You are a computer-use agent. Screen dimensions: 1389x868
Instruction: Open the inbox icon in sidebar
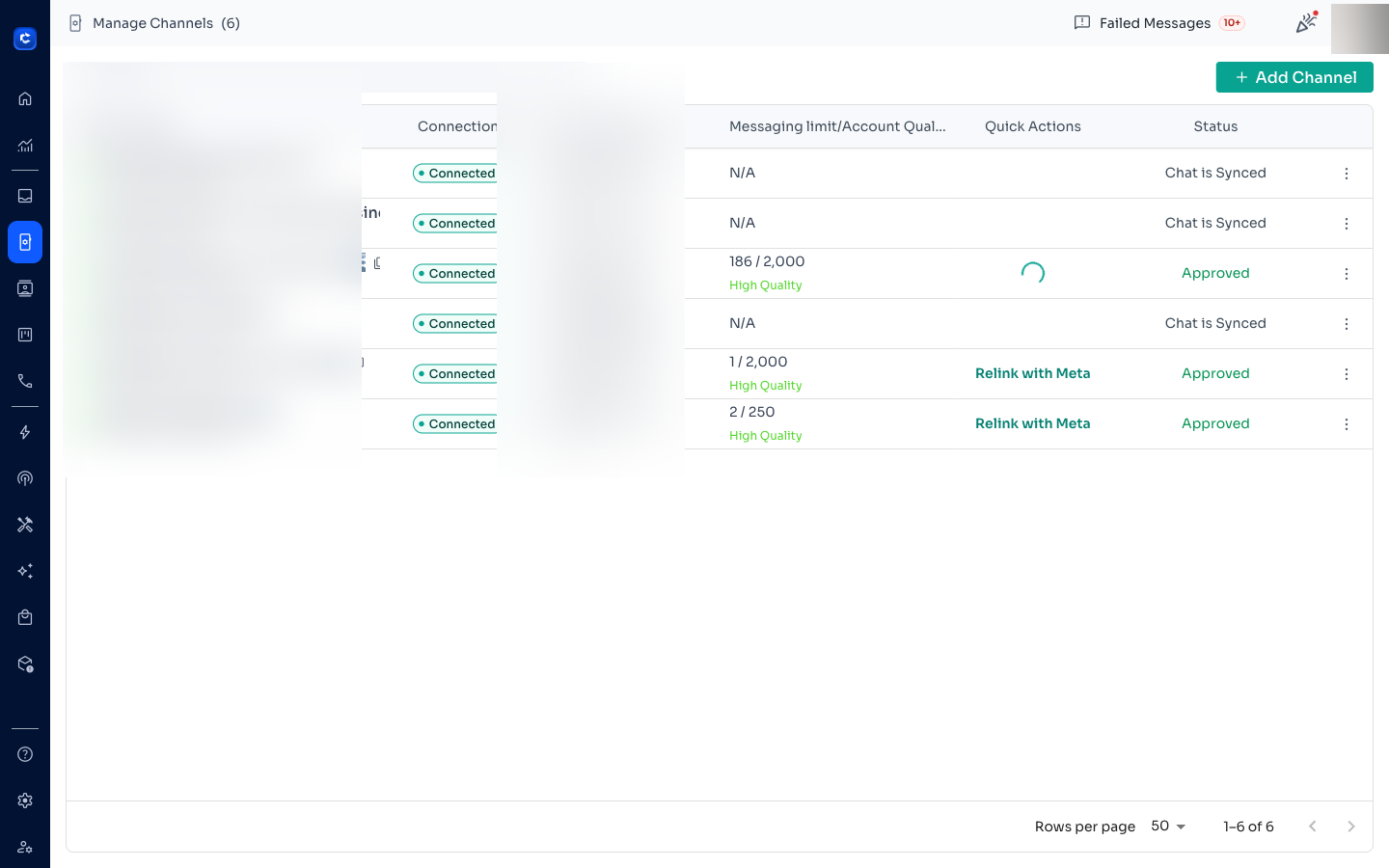[x=25, y=196]
